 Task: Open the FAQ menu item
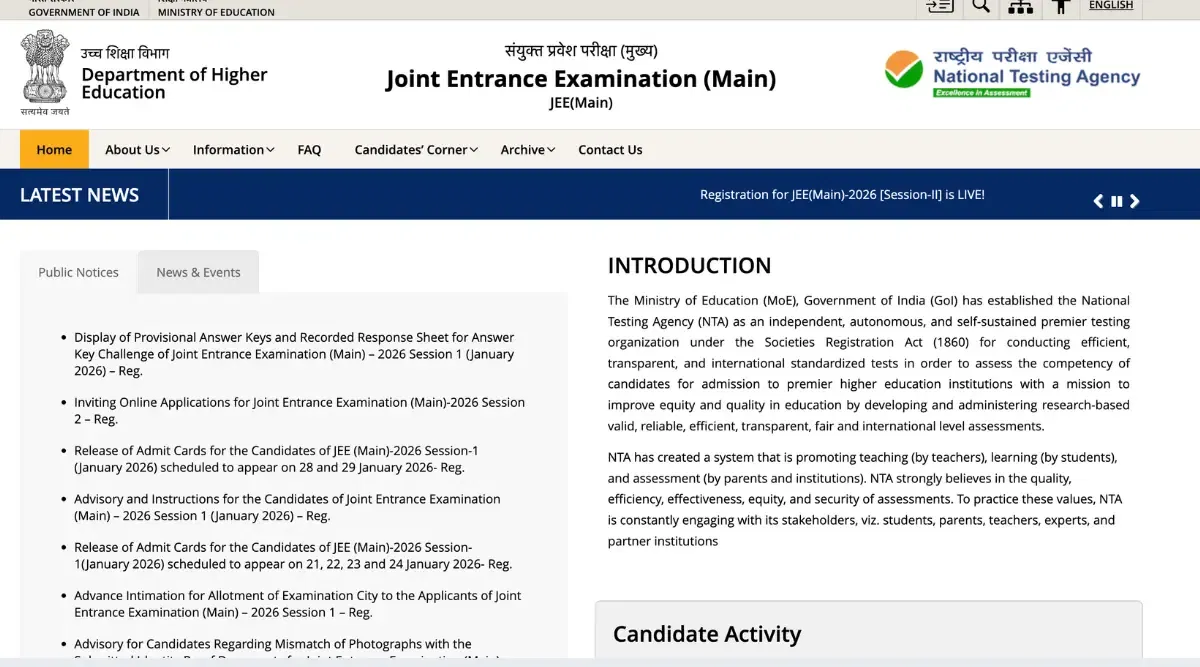tap(309, 149)
